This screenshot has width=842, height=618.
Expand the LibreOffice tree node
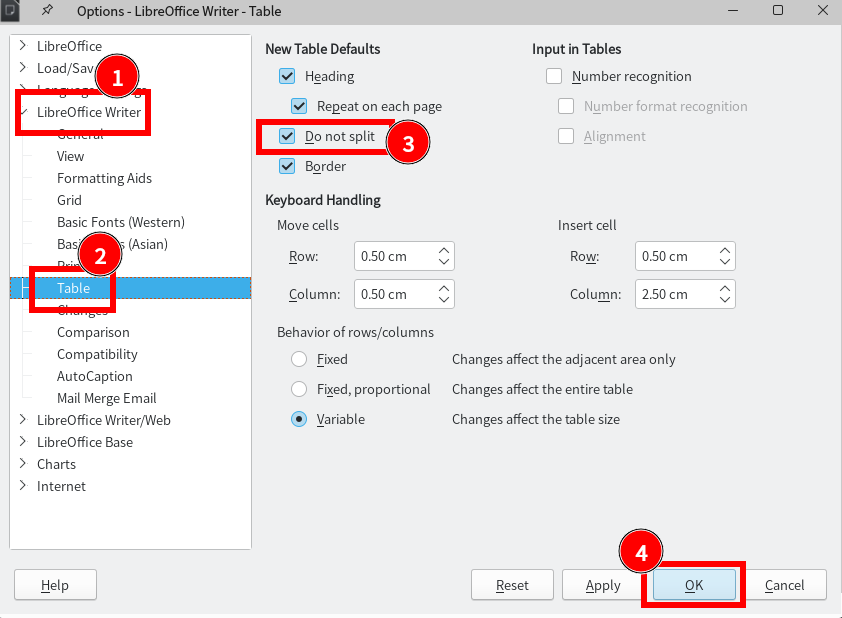[23, 46]
